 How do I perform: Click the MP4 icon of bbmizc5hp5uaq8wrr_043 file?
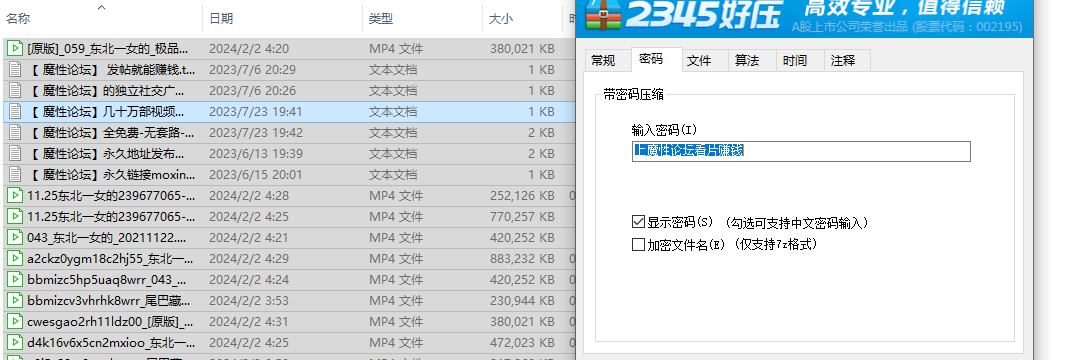pyautogui.click(x=14, y=279)
